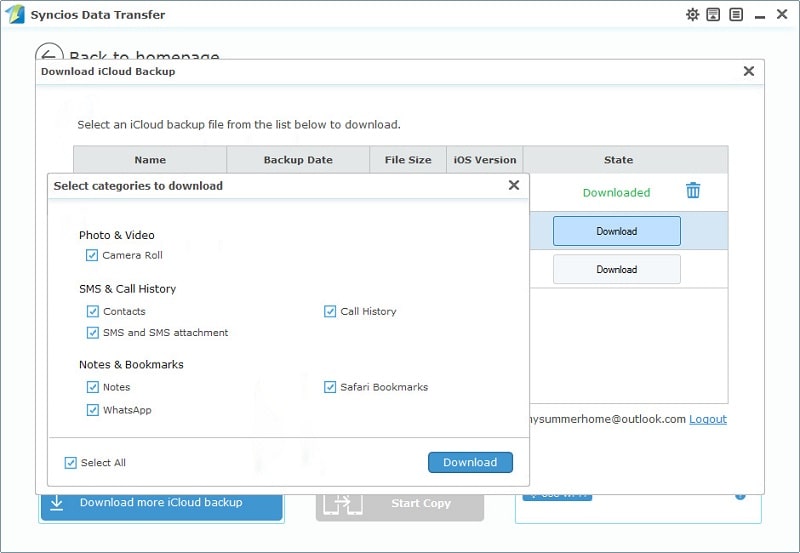Click the download arrow icon on iCloud backup button
The width and height of the screenshot is (800, 553).
57,503
